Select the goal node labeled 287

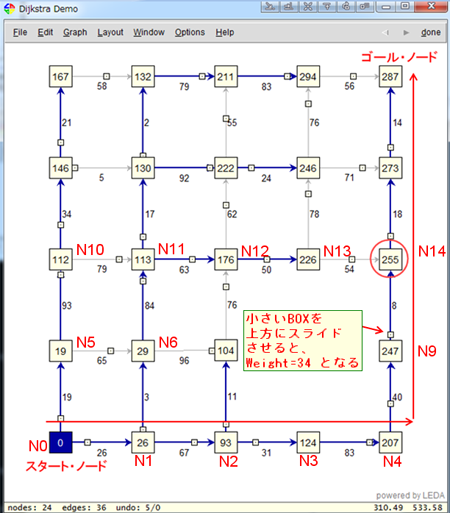coord(390,77)
